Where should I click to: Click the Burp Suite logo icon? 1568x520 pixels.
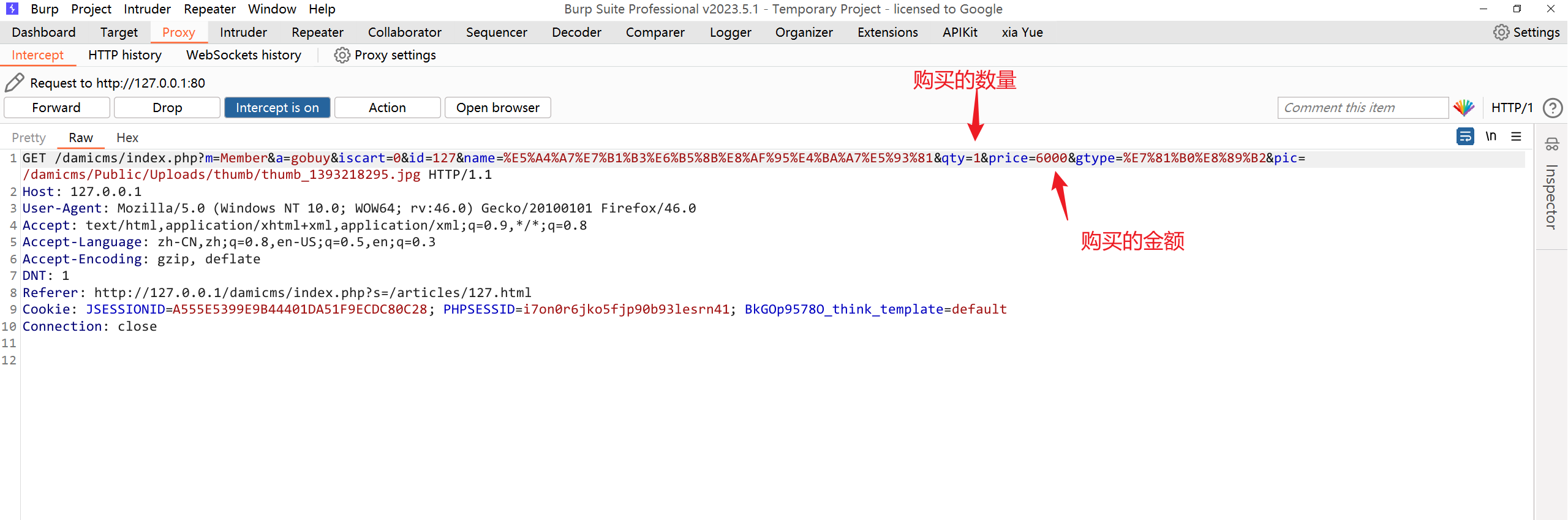tap(12, 9)
